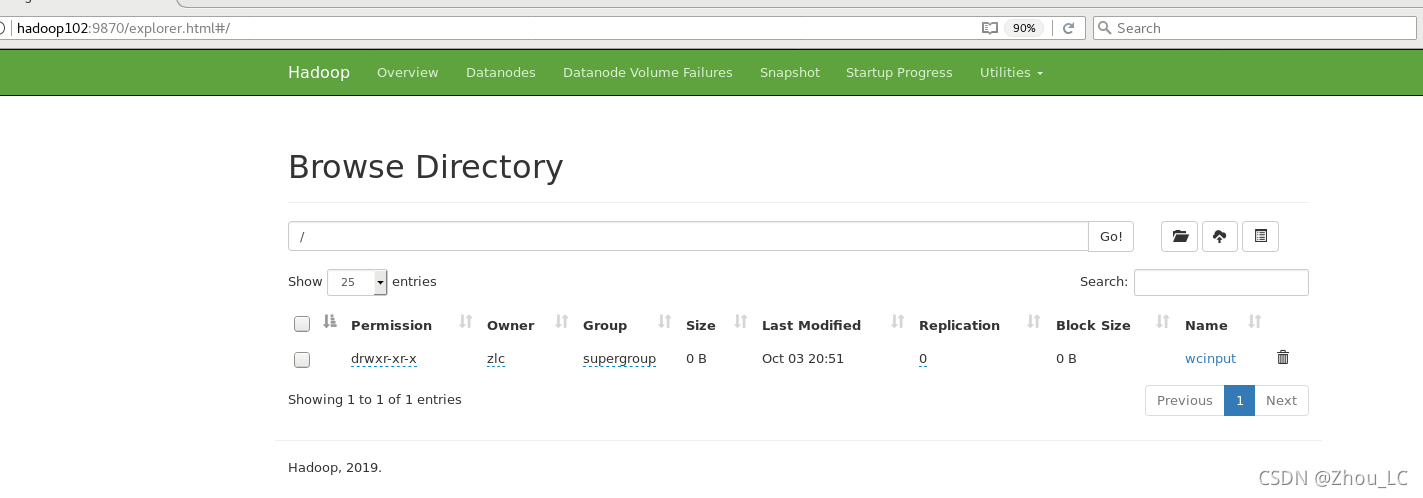This screenshot has width=1423, height=498.
Task: Sort by Name column arrows
Action: coord(1255,322)
